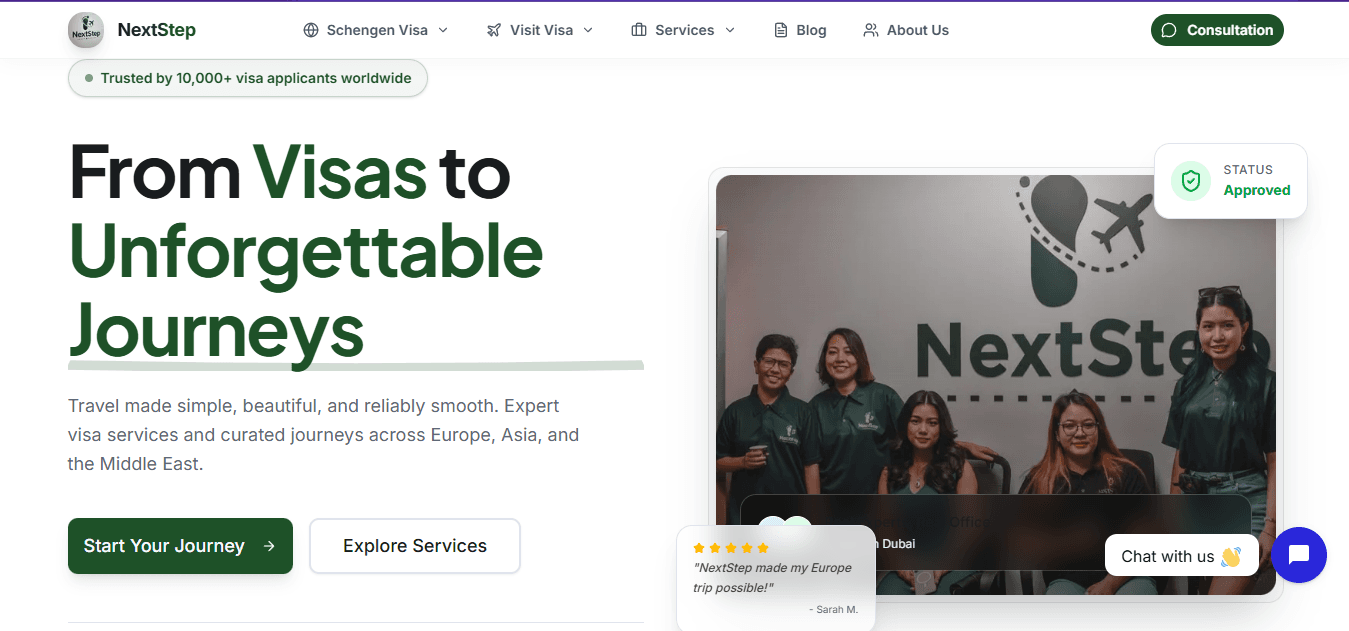The height and width of the screenshot is (631, 1349).
Task: Click the waving hand emoji in chat bubble
Action: [1231, 557]
